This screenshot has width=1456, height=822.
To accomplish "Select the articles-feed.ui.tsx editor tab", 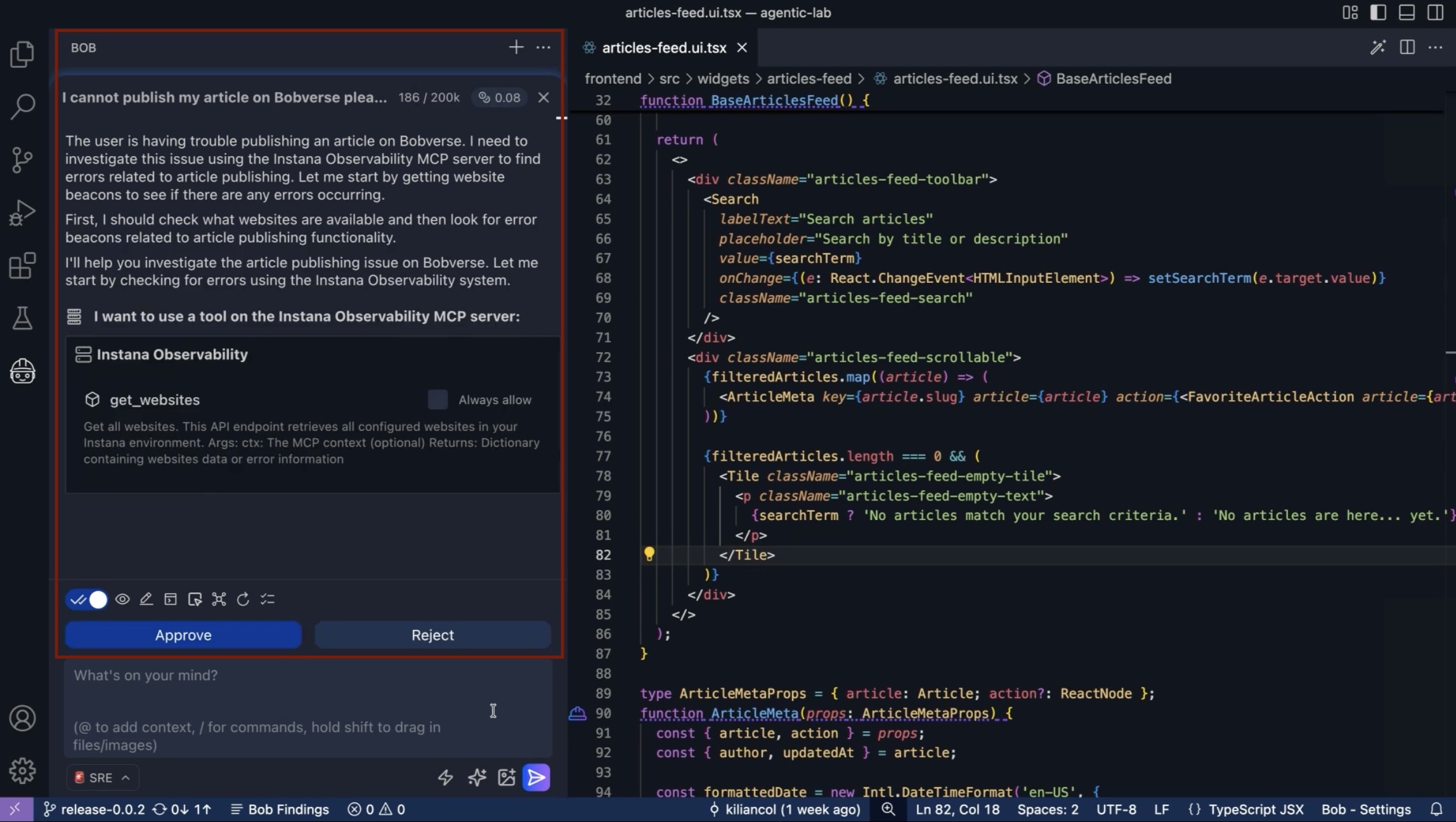I will 663,48.
